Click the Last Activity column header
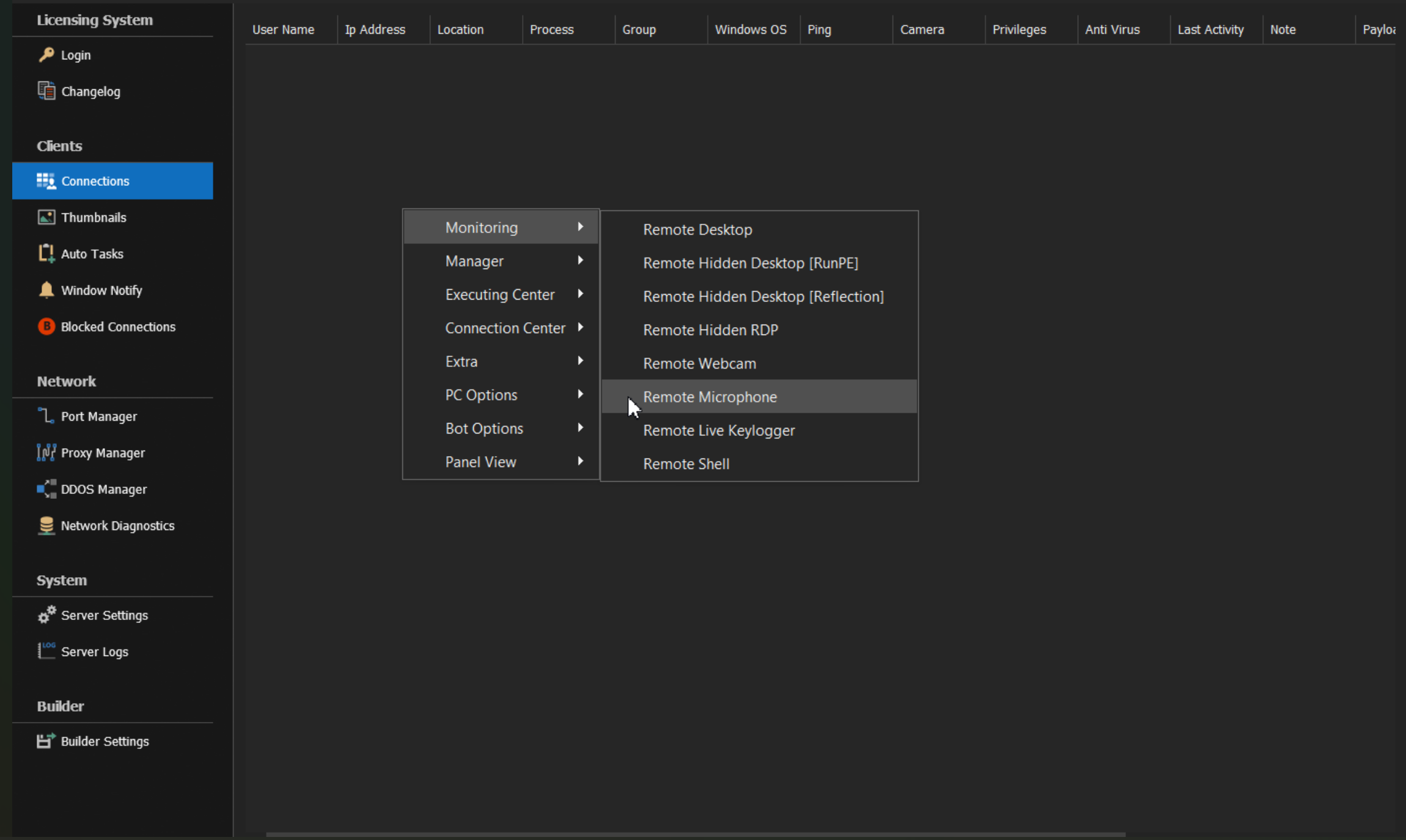1406x840 pixels. pyautogui.click(x=1216, y=29)
